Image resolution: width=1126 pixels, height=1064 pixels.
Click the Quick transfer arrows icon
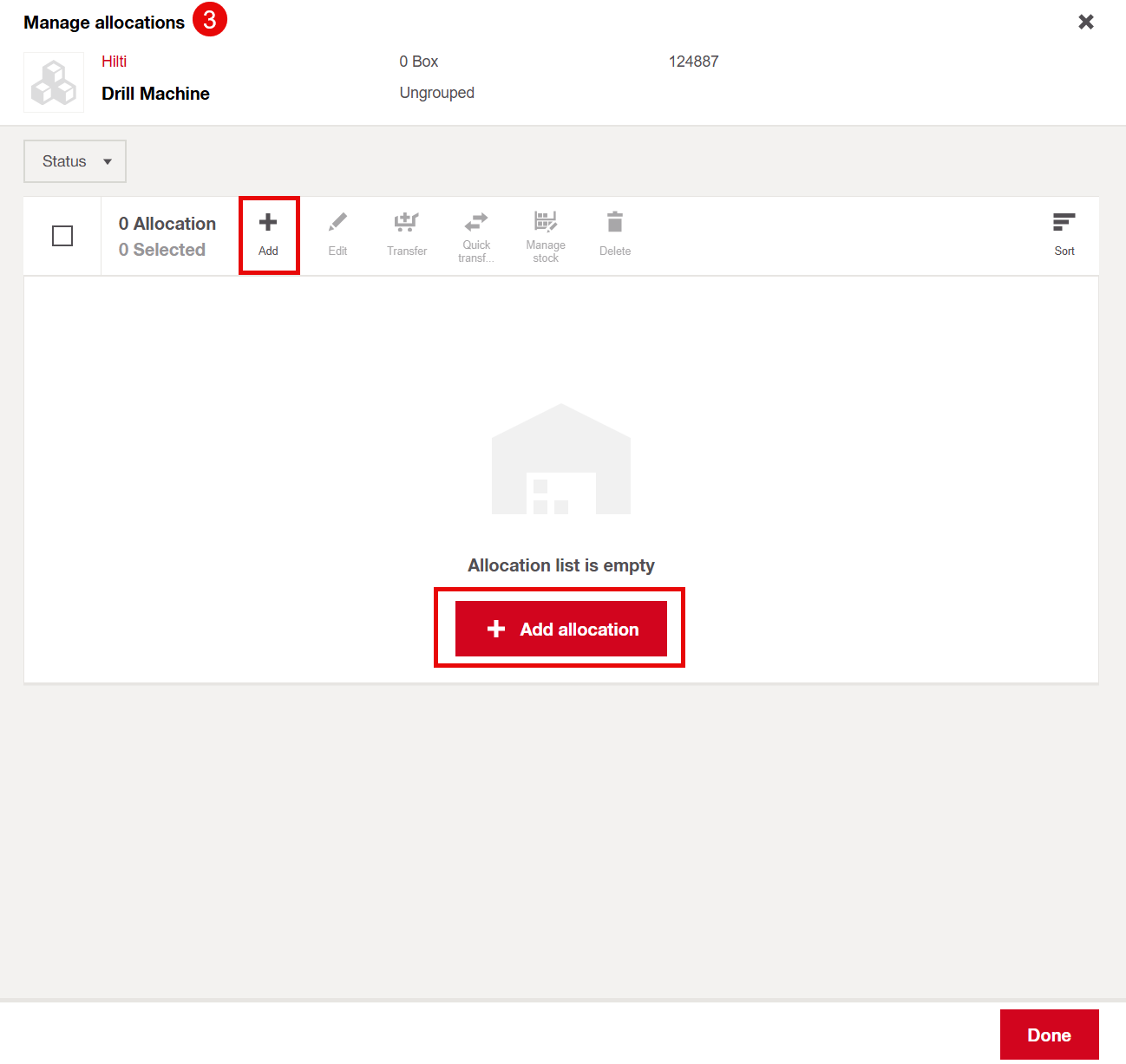[476, 222]
